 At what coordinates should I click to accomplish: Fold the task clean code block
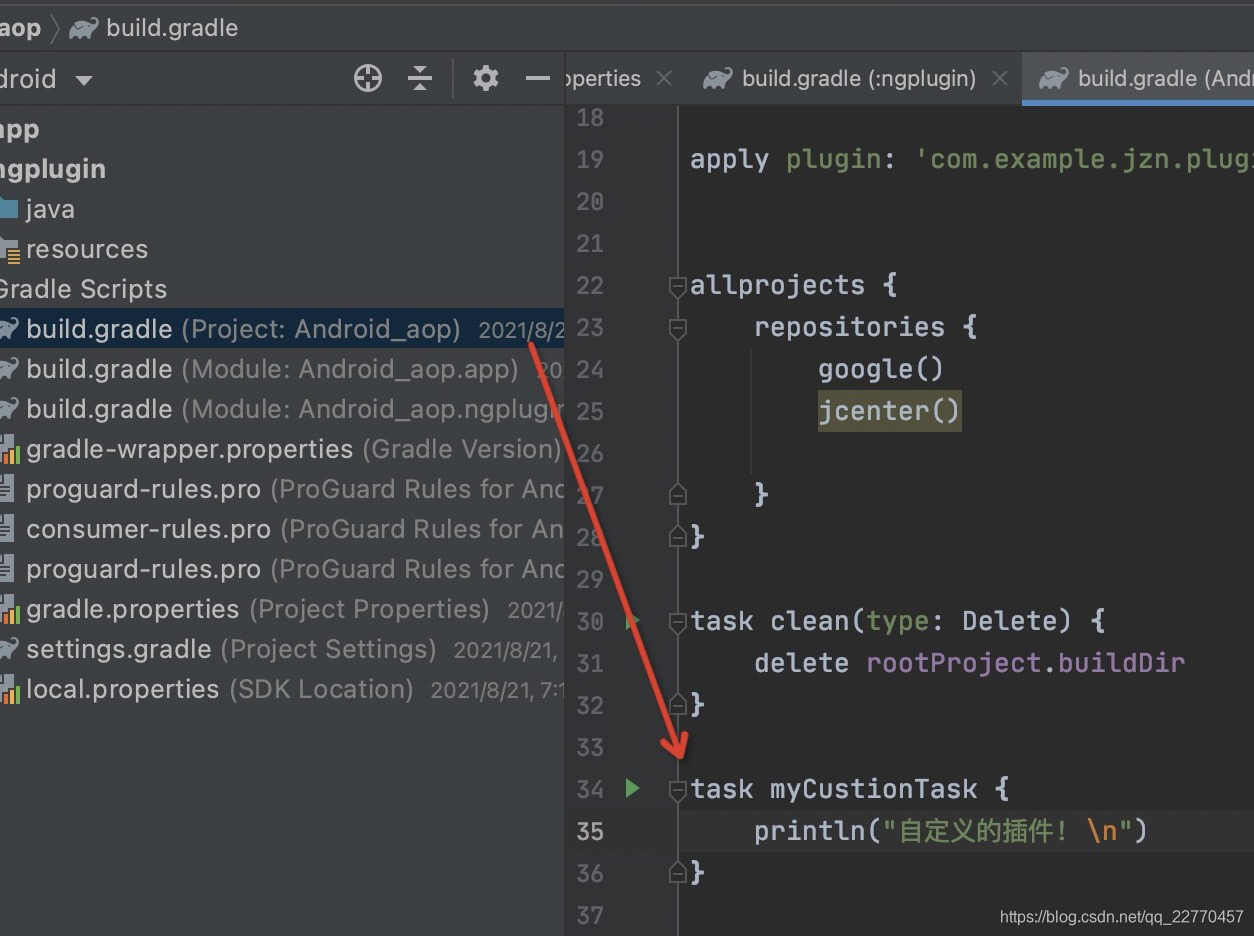click(677, 621)
